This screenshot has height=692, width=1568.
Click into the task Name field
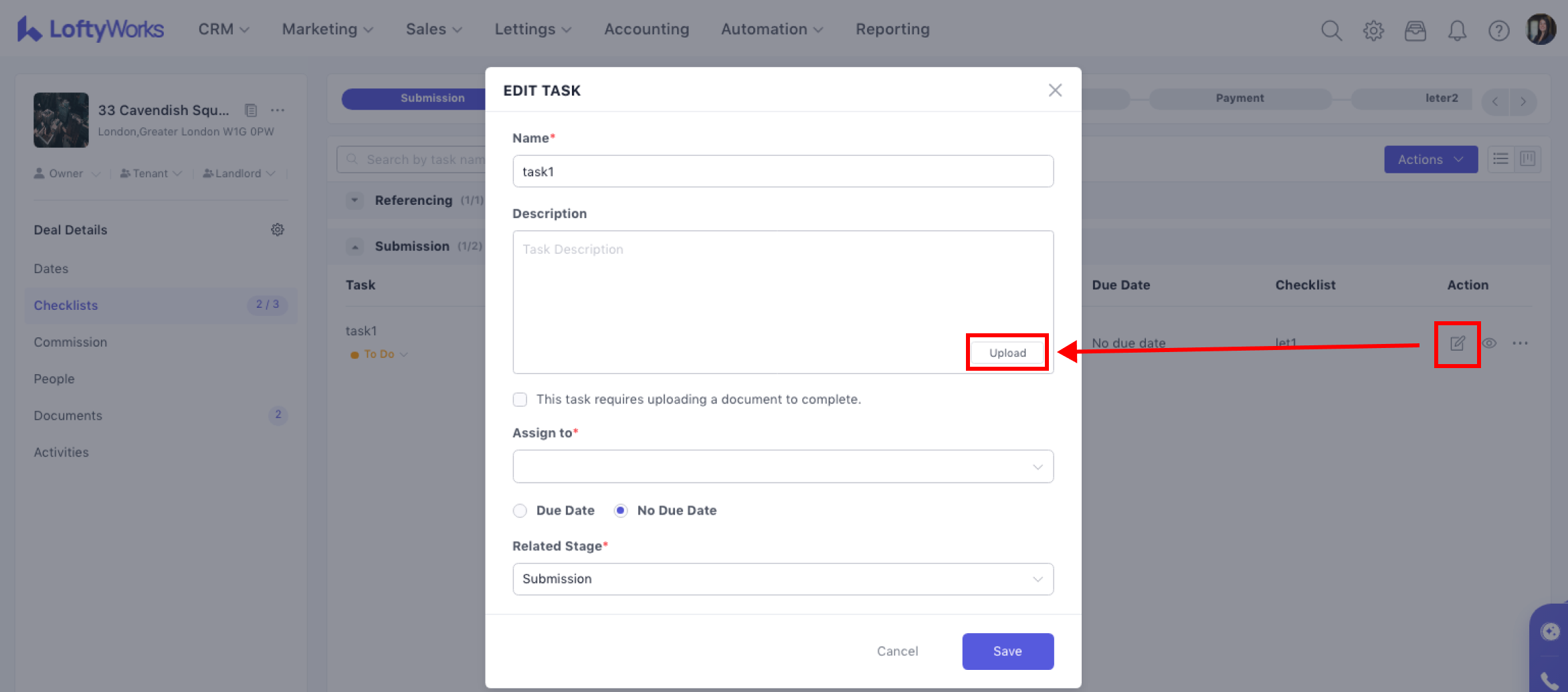point(783,171)
